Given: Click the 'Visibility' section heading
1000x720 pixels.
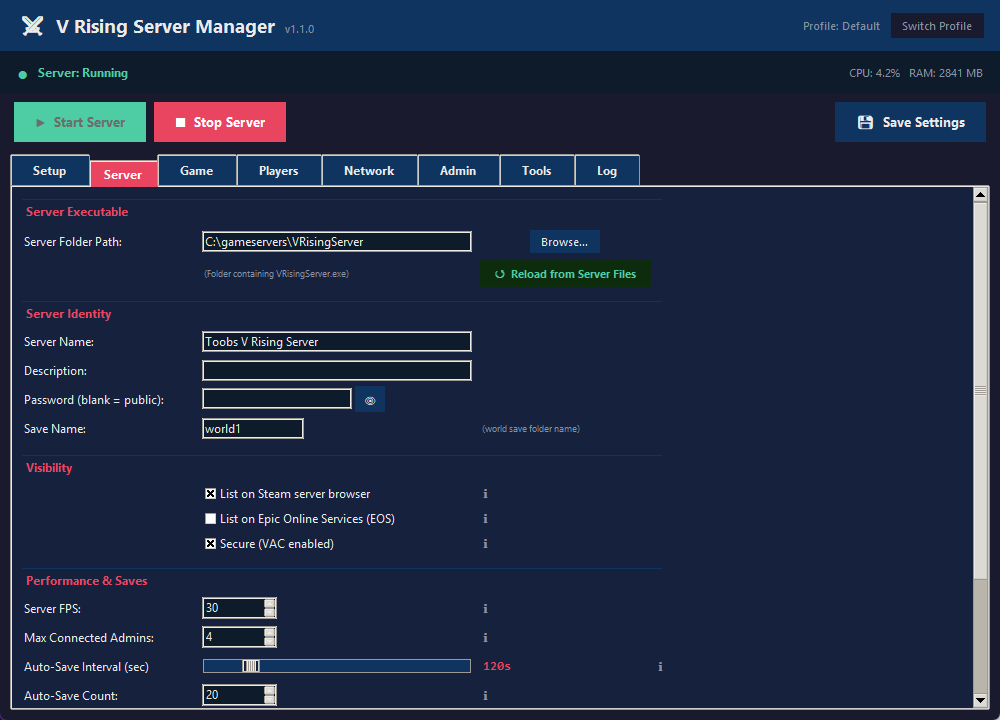Looking at the screenshot, I should pyautogui.click(x=49, y=468).
